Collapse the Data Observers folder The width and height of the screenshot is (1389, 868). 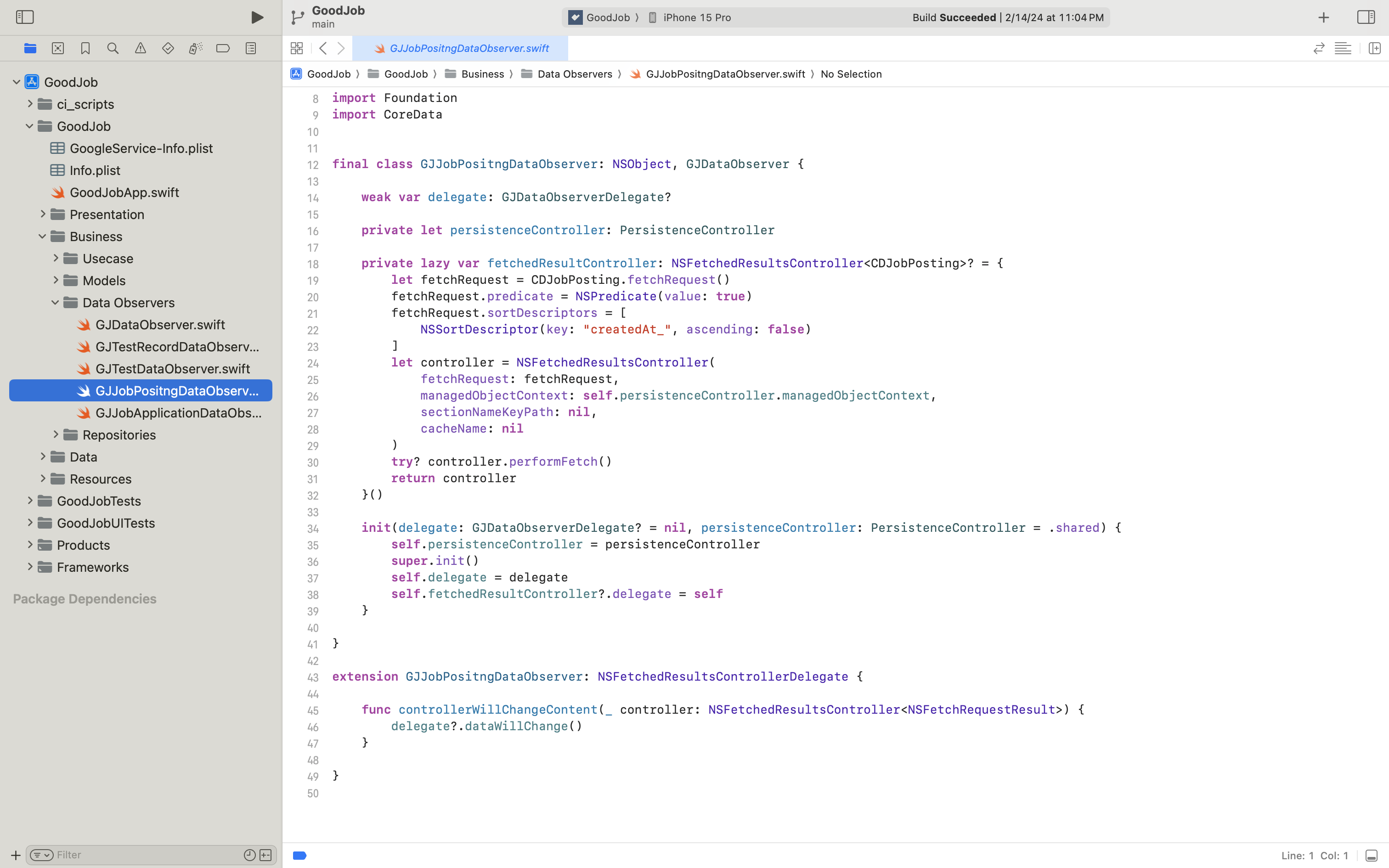pyautogui.click(x=55, y=303)
